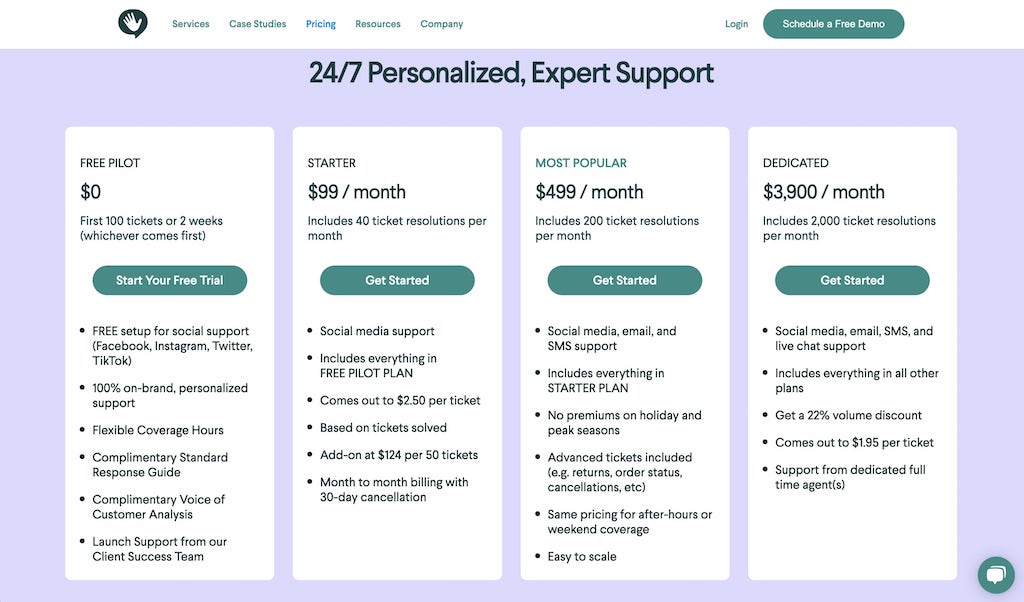Click the $99 / month price text

[356, 192]
